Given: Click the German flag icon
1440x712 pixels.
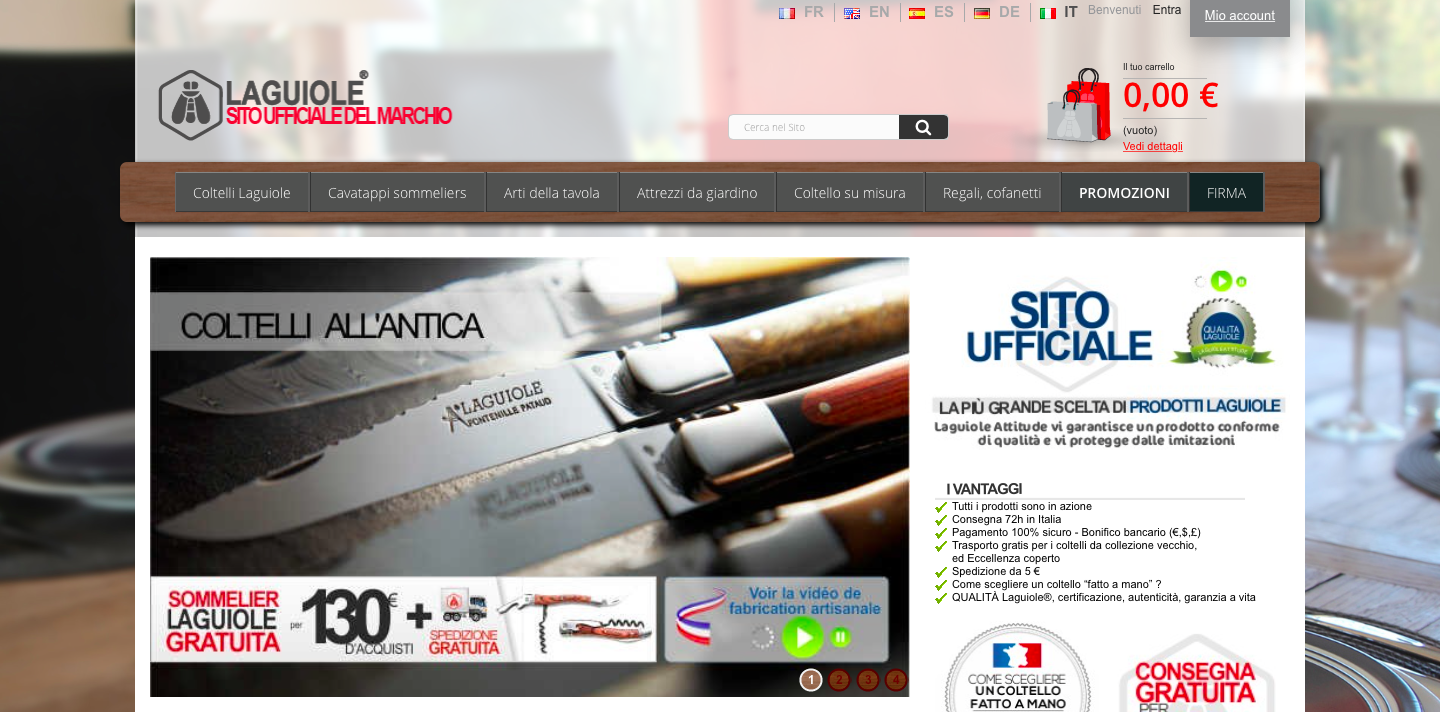Looking at the screenshot, I should [982, 13].
